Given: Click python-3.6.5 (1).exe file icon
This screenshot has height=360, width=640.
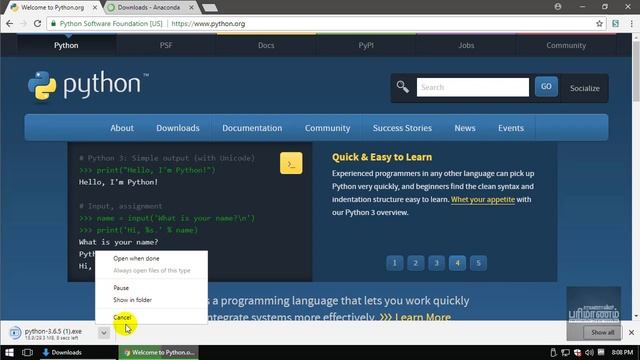Looking at the screenshot, I should click(15, 333).
